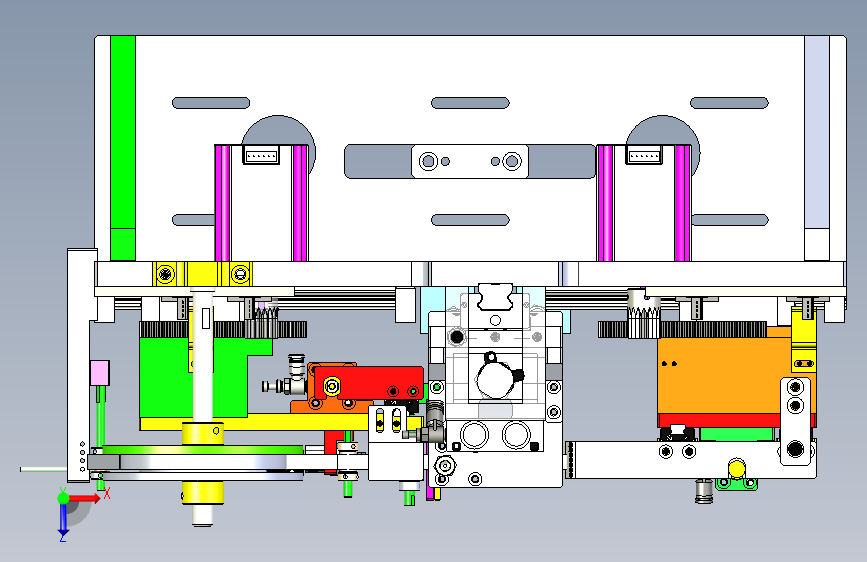Click the green Y axis origin dot of the triad
The image size is (867, 562).
click(63, 498)
